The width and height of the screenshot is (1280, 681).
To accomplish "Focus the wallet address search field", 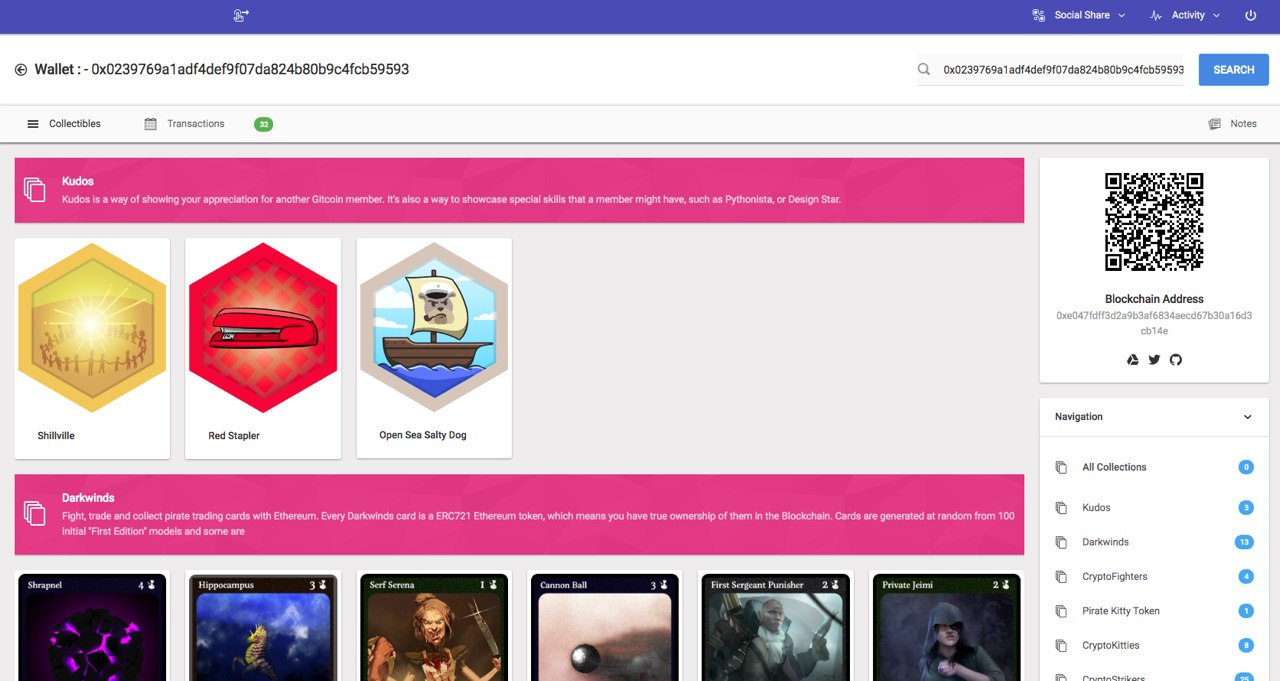I will point(1063,70).
